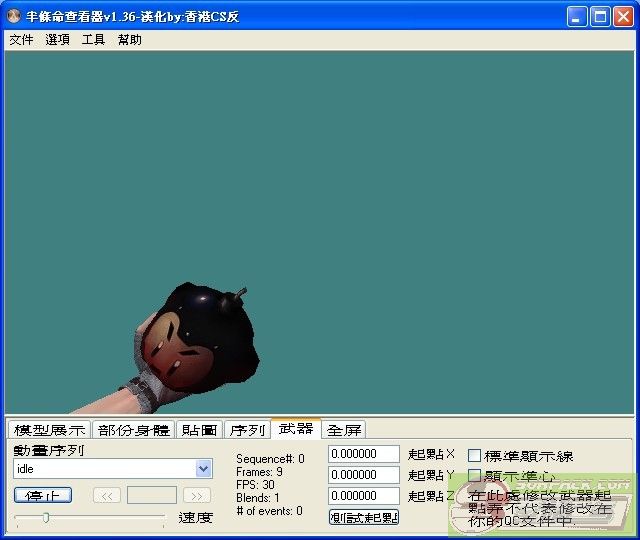This screenshot has height=540, width=640.
Task: Click the 起點X origin input field
Action: tap(364, 454)
